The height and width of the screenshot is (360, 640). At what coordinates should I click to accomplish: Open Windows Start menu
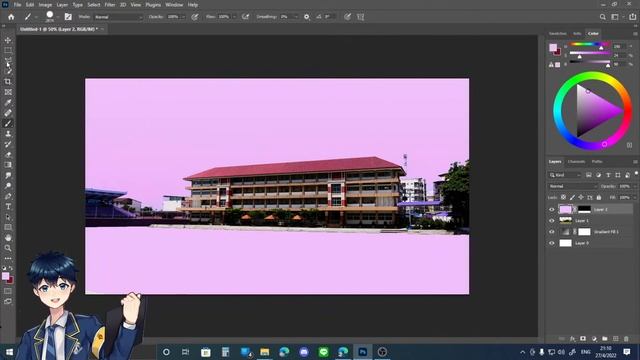9,352
